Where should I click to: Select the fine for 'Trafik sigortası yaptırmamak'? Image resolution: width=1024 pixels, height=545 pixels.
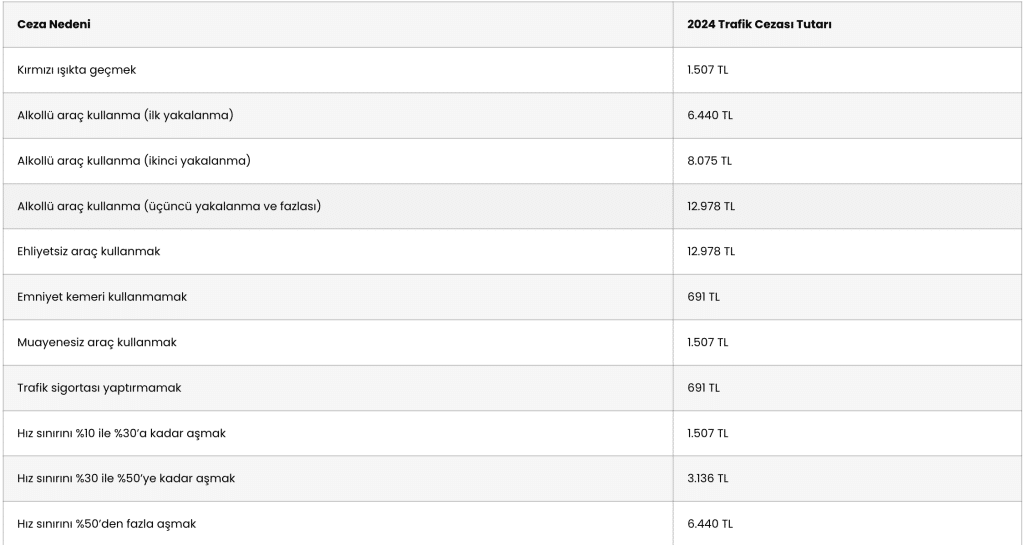[703, 387]
